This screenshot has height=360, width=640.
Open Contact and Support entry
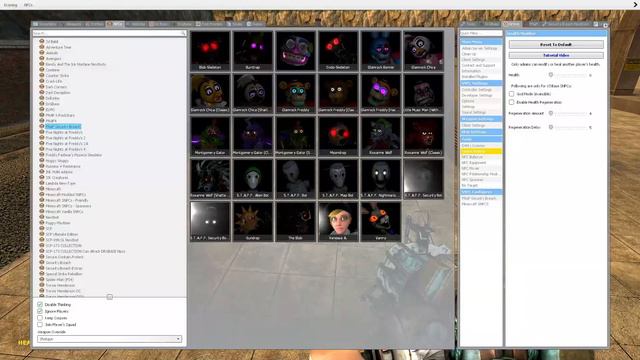click(x=478, y=65)
